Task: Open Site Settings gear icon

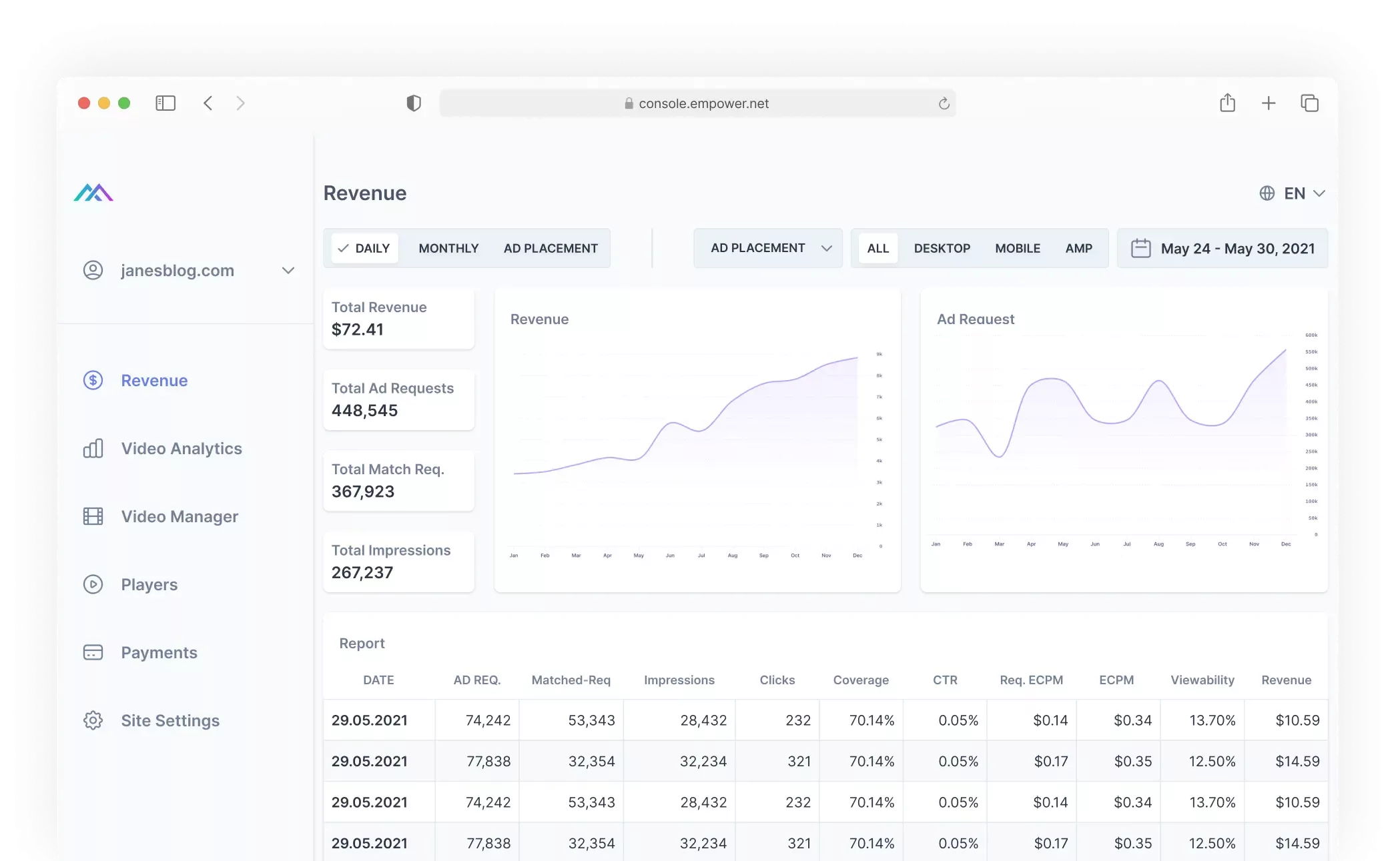Action: coord(93,720)
